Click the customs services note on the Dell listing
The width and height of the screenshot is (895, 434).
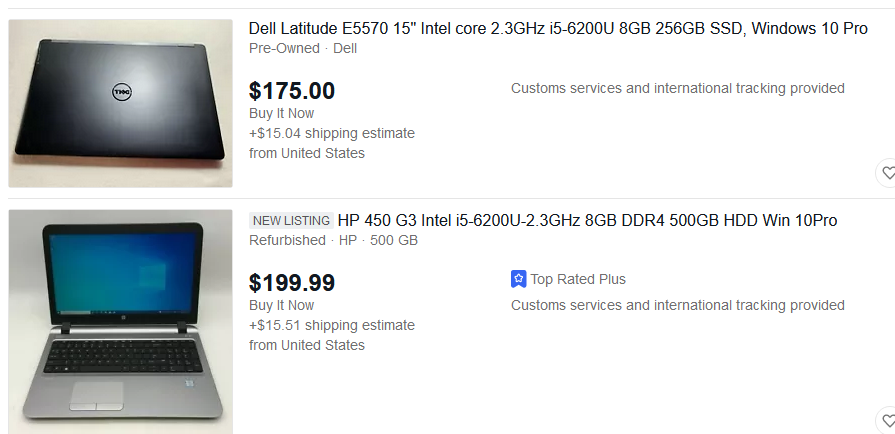(677, 88)
